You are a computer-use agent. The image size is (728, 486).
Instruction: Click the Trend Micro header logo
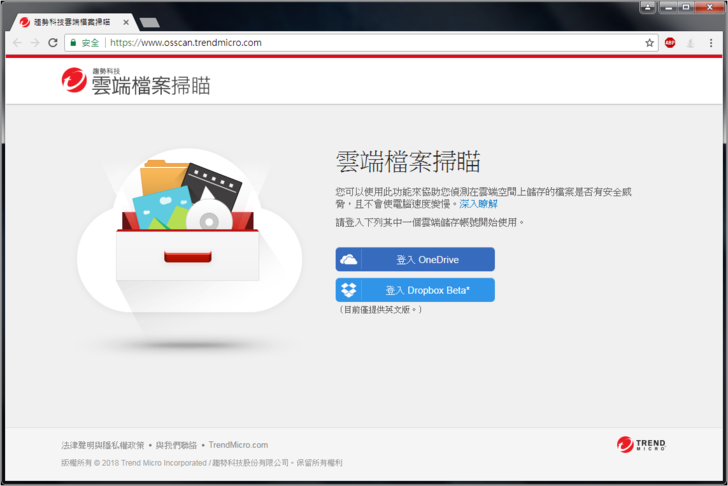[x=136, y=81]
